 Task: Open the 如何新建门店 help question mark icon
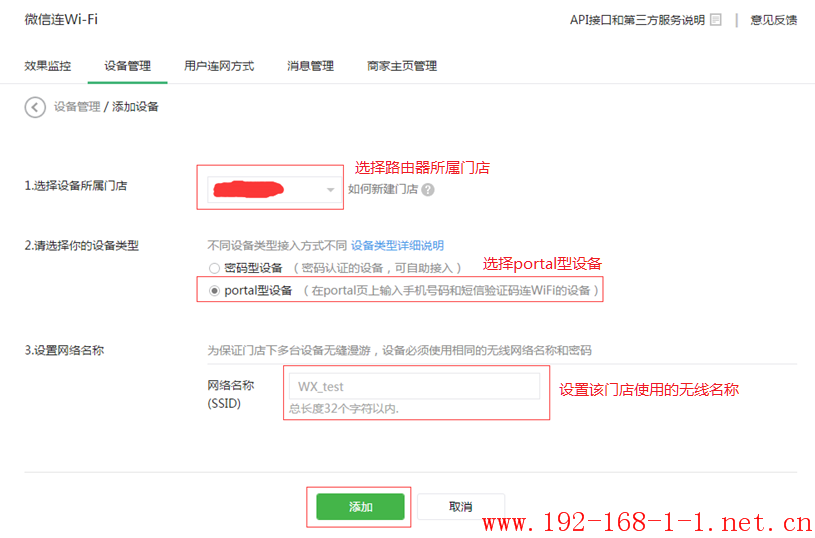(x=428, y=190)
